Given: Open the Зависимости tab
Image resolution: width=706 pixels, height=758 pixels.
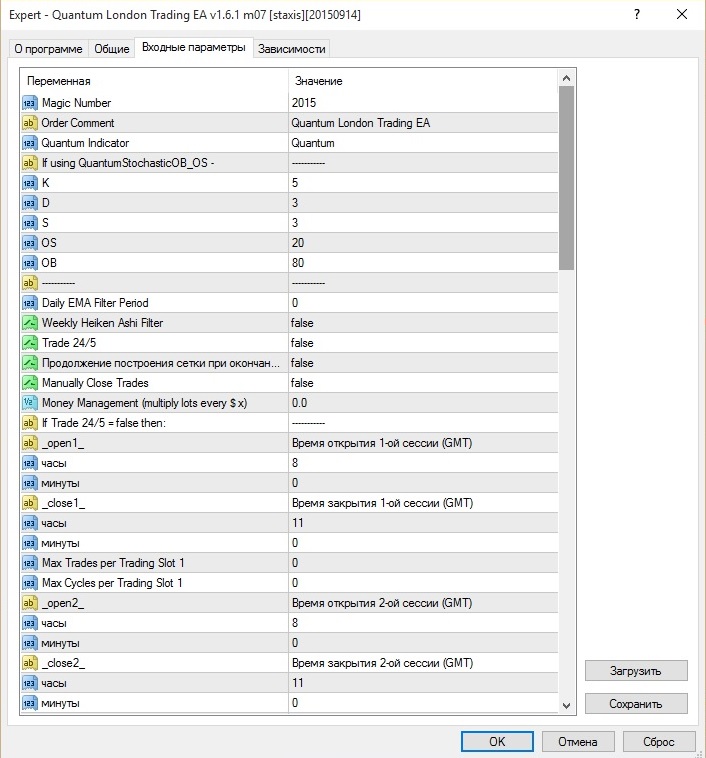Looking at the screenshot, I should pos(292,49).
